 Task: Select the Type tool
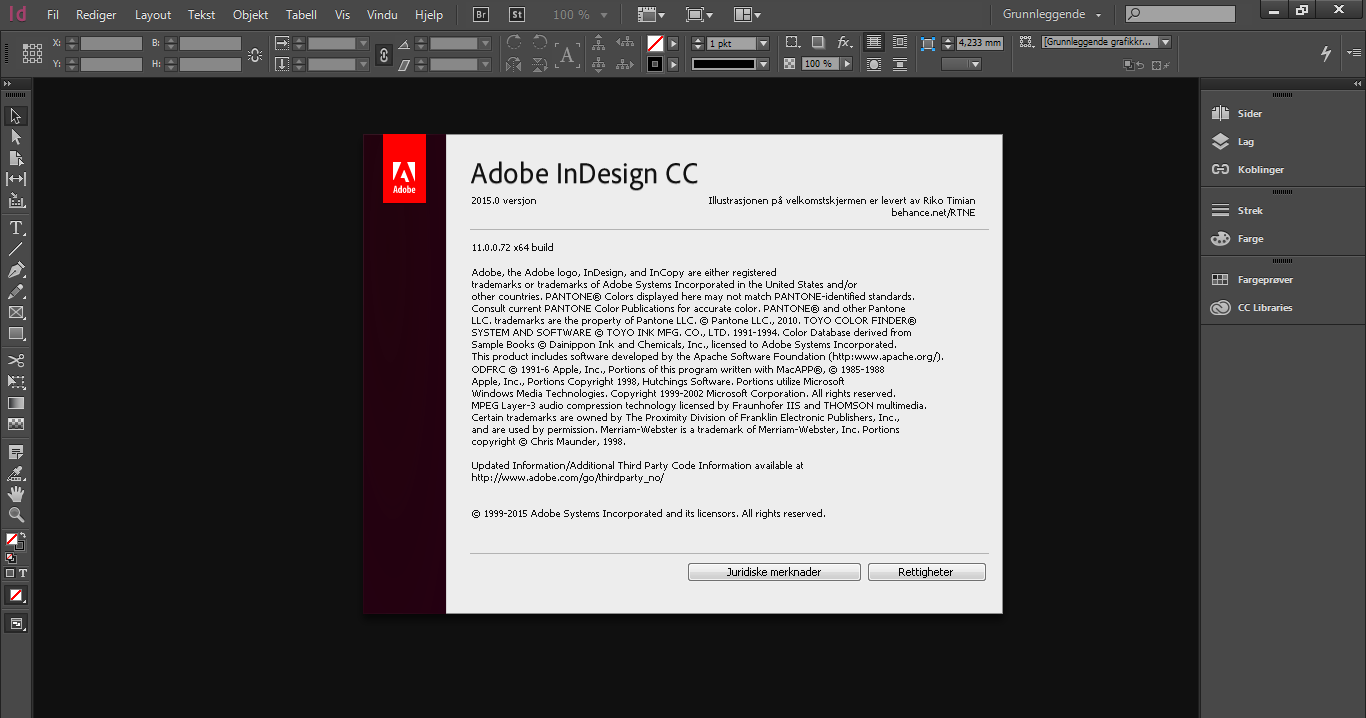16,228
